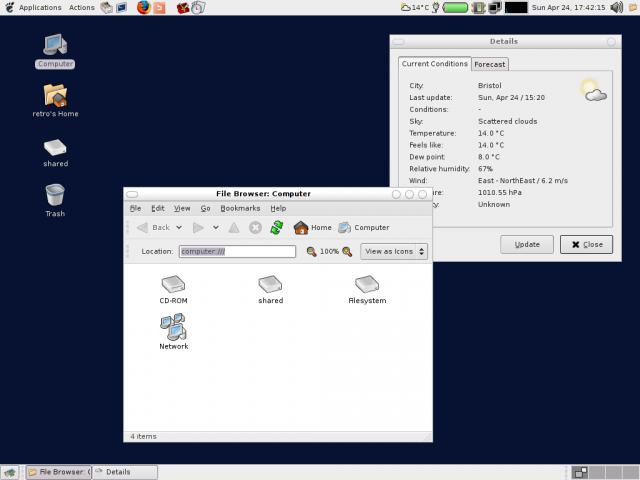Switch to the Forecast tab
The image size is (640, 480).
click(490, 64)
